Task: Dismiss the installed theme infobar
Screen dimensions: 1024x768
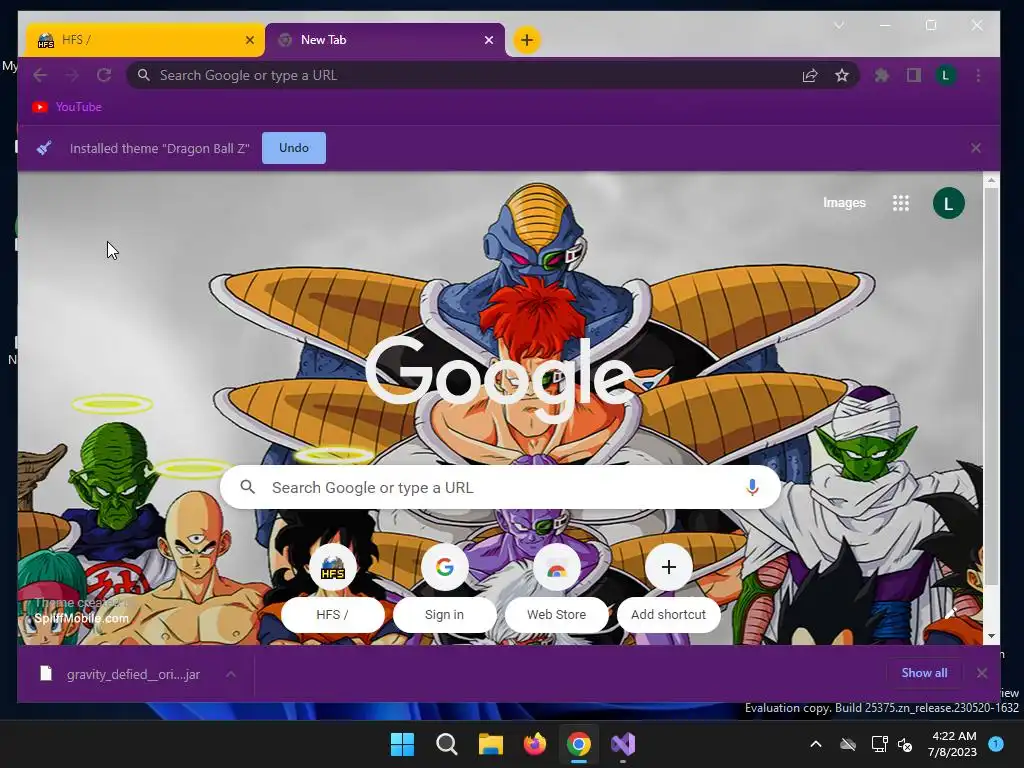Action: tap(976, 148)
